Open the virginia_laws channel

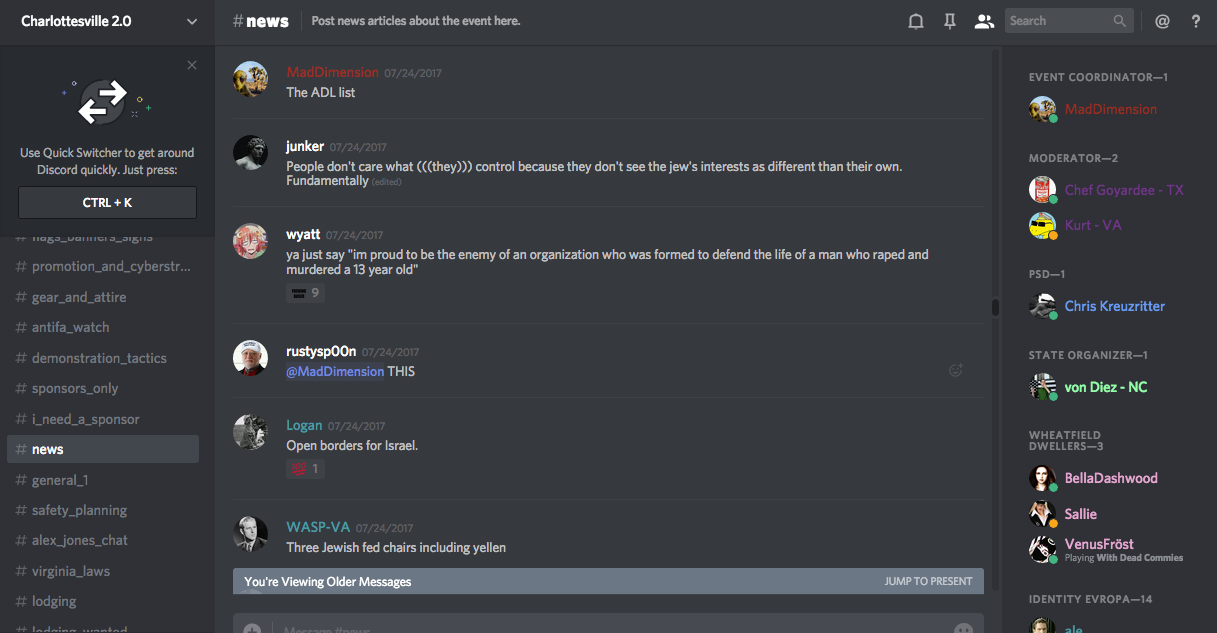(71, 571)
